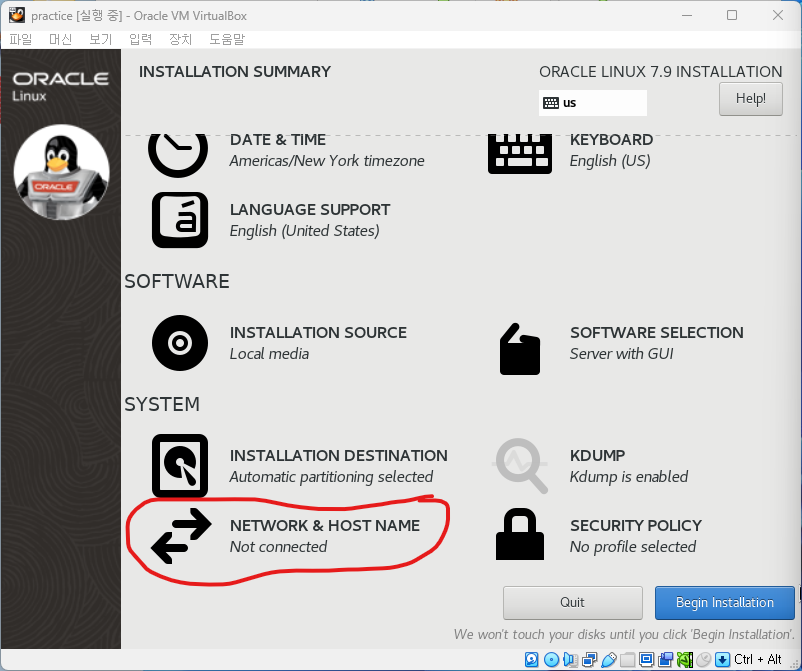Click the recording status bar icon
Image resolution: width=802 pixels, height=671 pixels.
click(x=665, y=659)
